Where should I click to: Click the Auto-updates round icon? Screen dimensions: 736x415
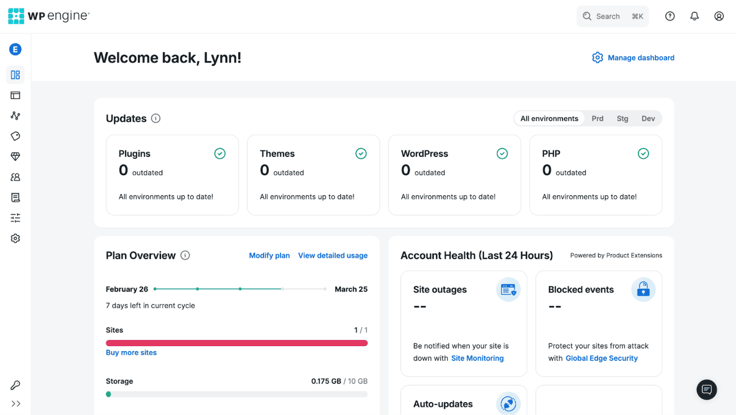click(508, 404)
